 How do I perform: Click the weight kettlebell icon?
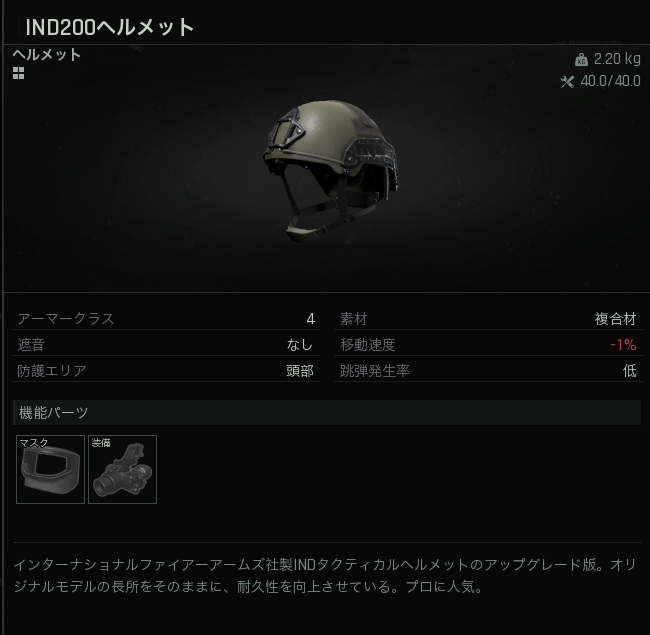[581, 60]
